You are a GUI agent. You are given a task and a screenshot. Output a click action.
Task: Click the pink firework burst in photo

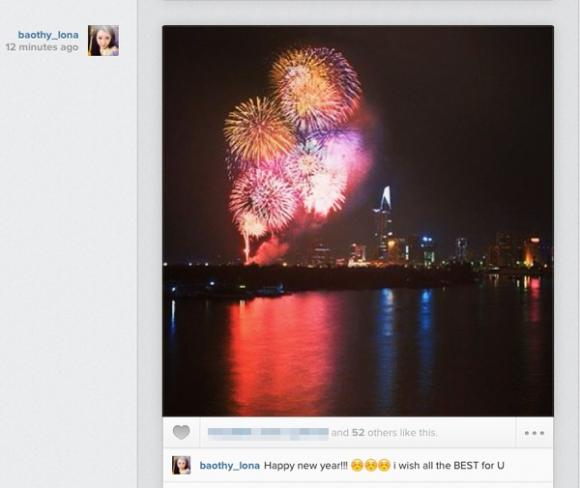pyautogui.click(x=264, y=198)
